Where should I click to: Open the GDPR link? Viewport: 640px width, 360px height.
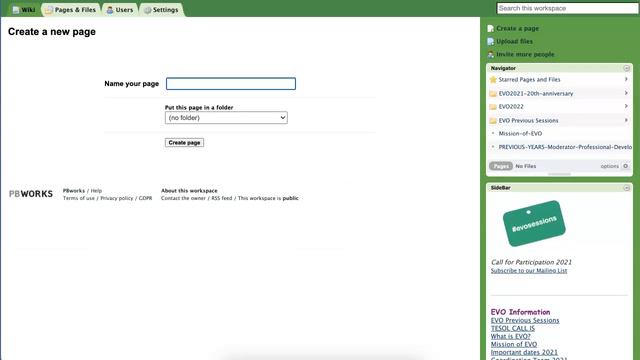145,198
